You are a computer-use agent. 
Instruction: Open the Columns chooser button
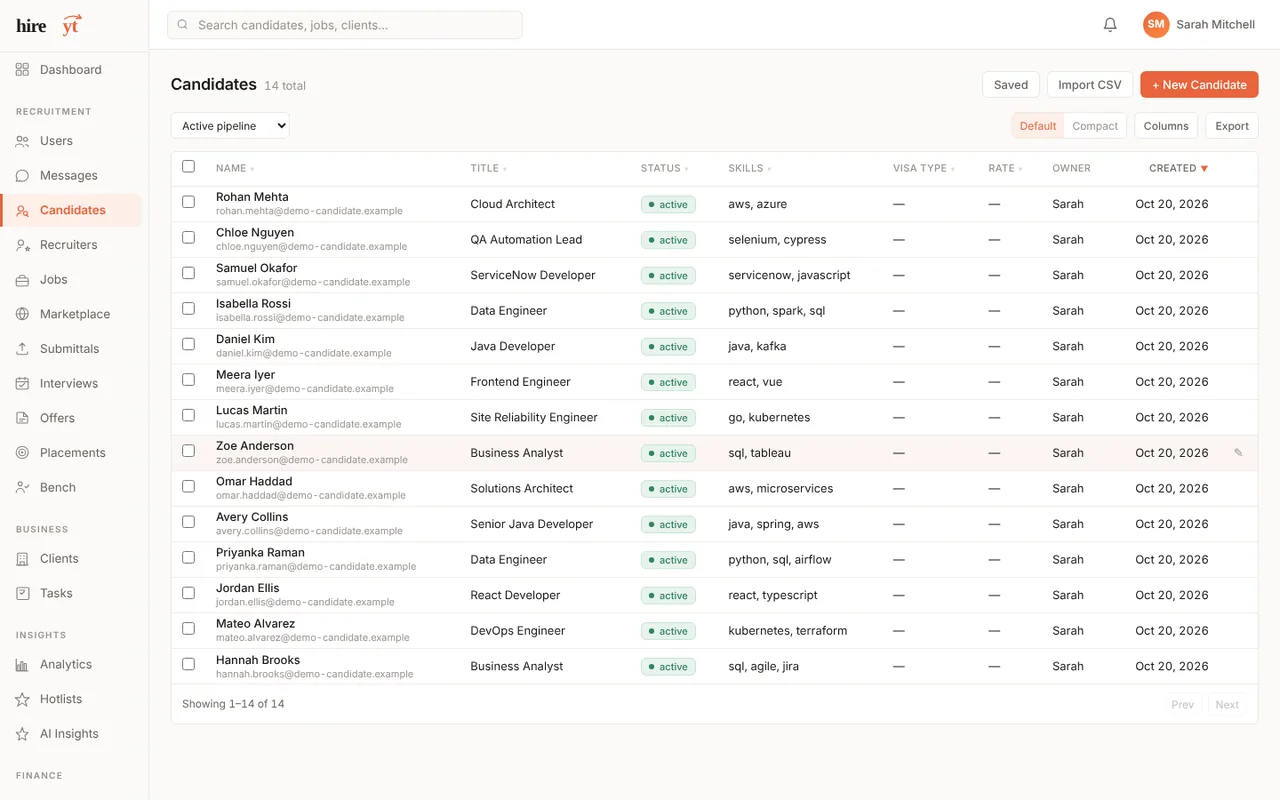coord(1166,126)
